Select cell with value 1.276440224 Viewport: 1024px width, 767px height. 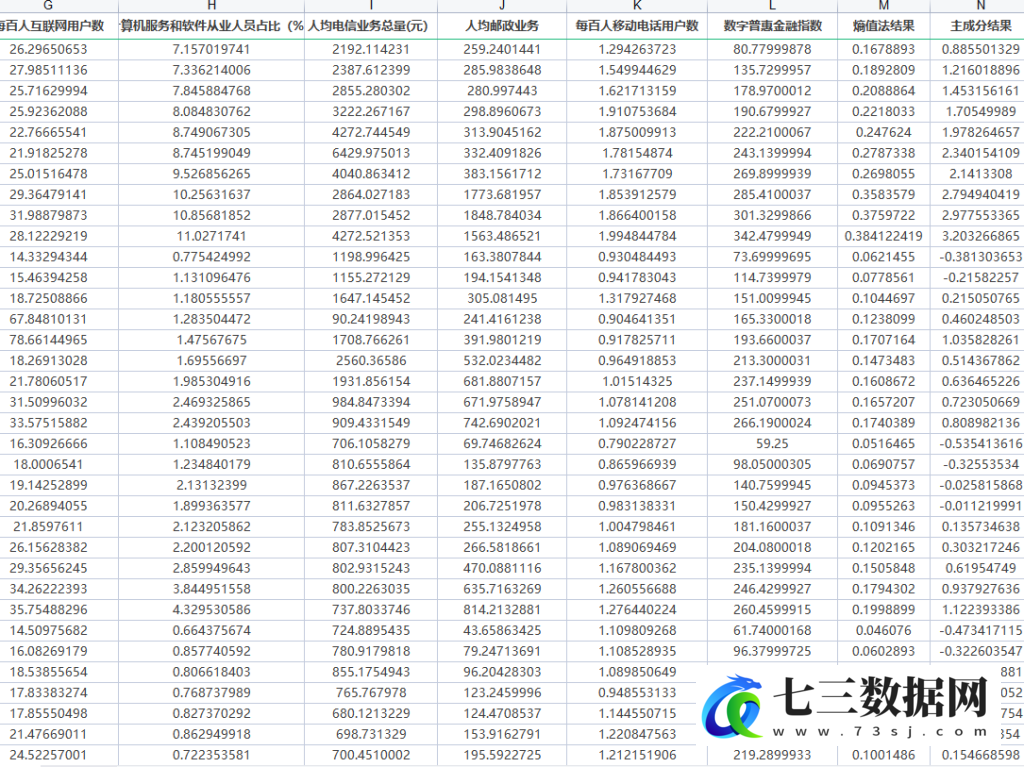point(637,610)
